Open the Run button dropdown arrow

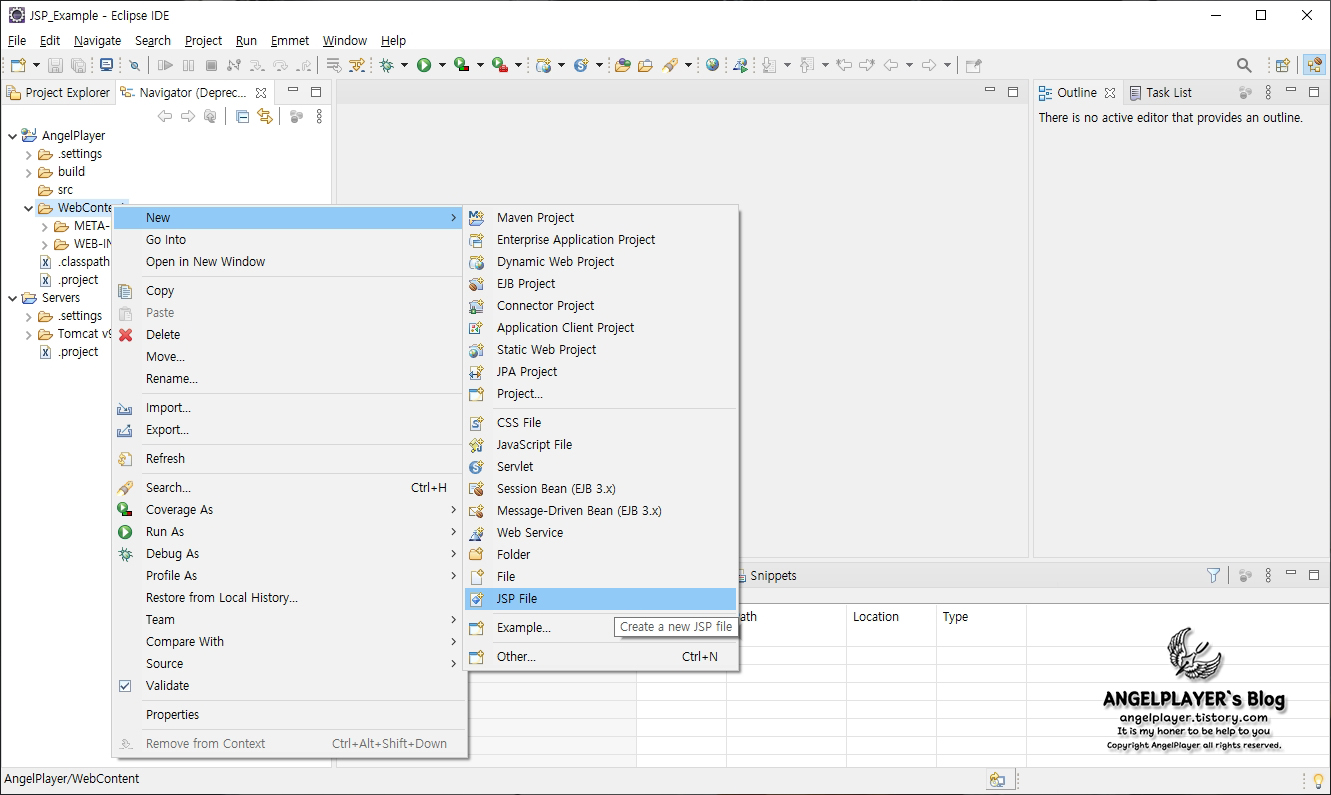442,65
